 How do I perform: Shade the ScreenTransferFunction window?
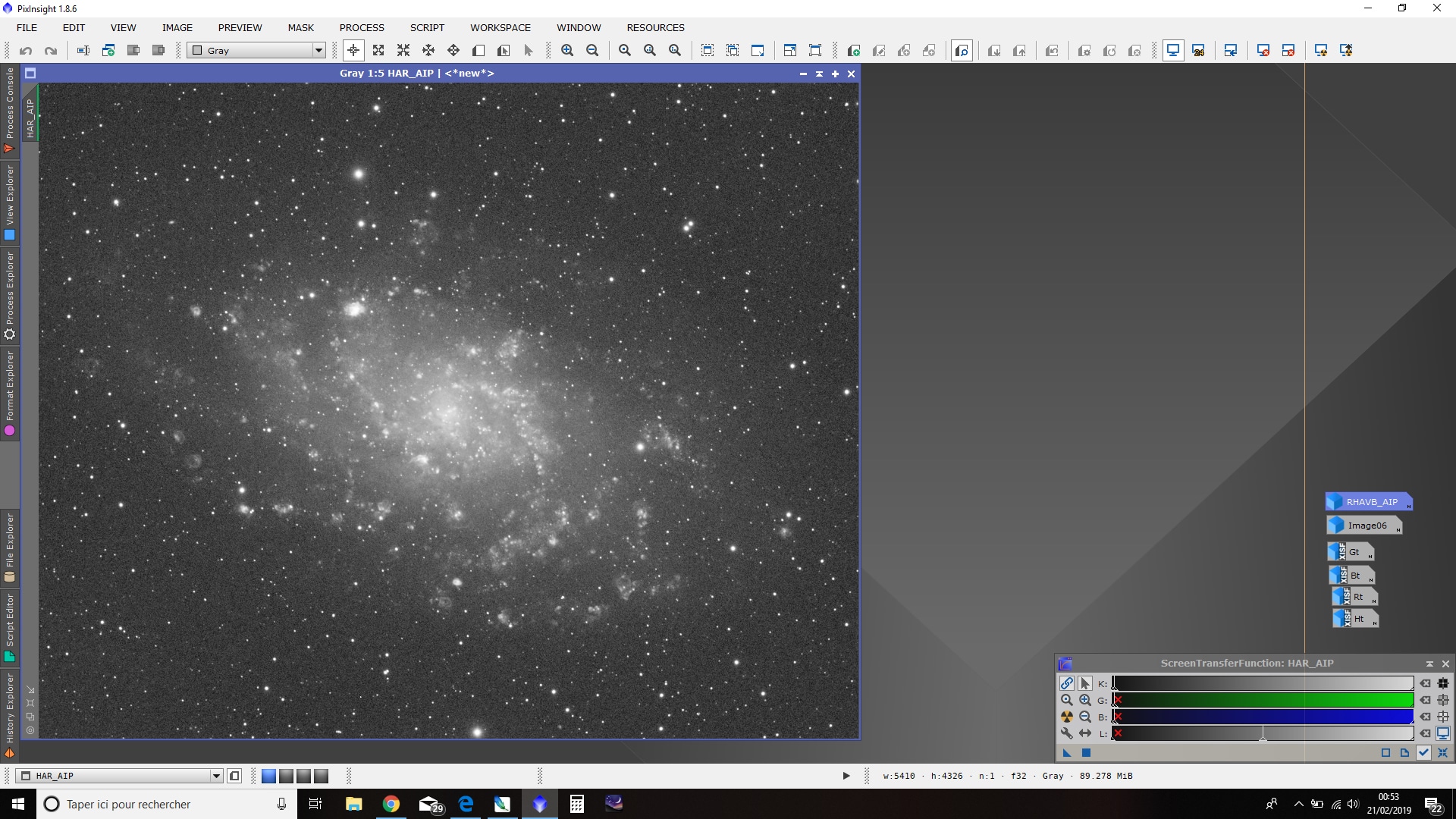coord(1430,664)
